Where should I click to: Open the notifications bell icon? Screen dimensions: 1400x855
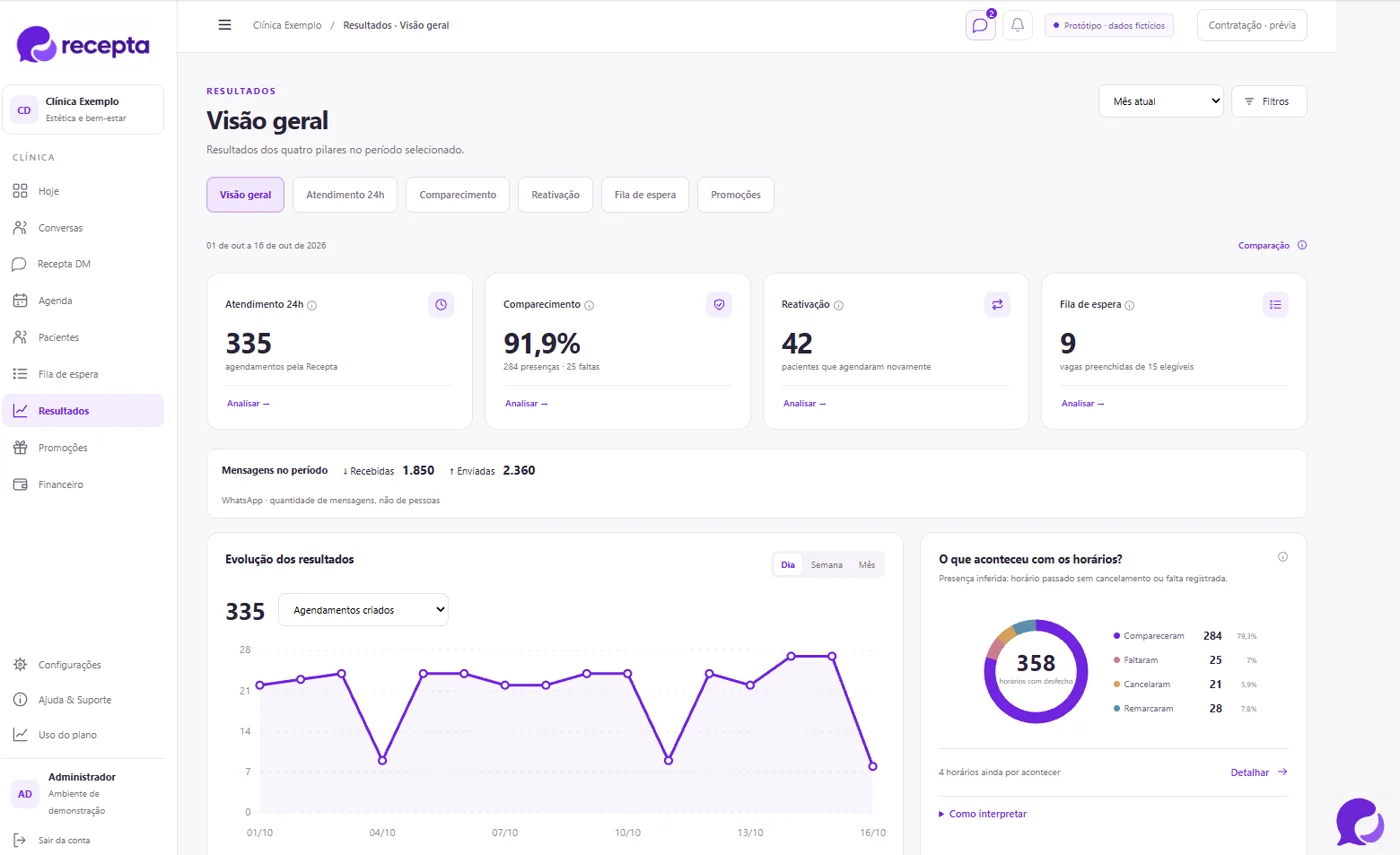click(1017, 25)
